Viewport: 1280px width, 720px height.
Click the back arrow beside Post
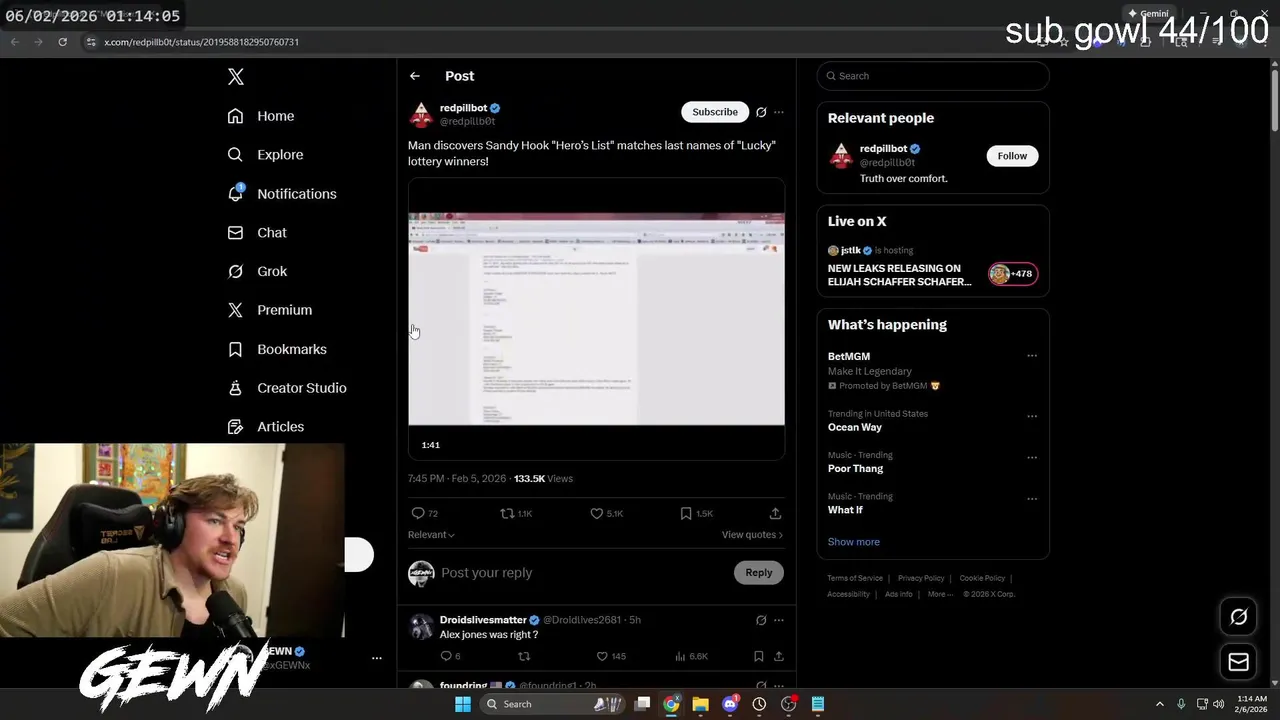point(415,76)
